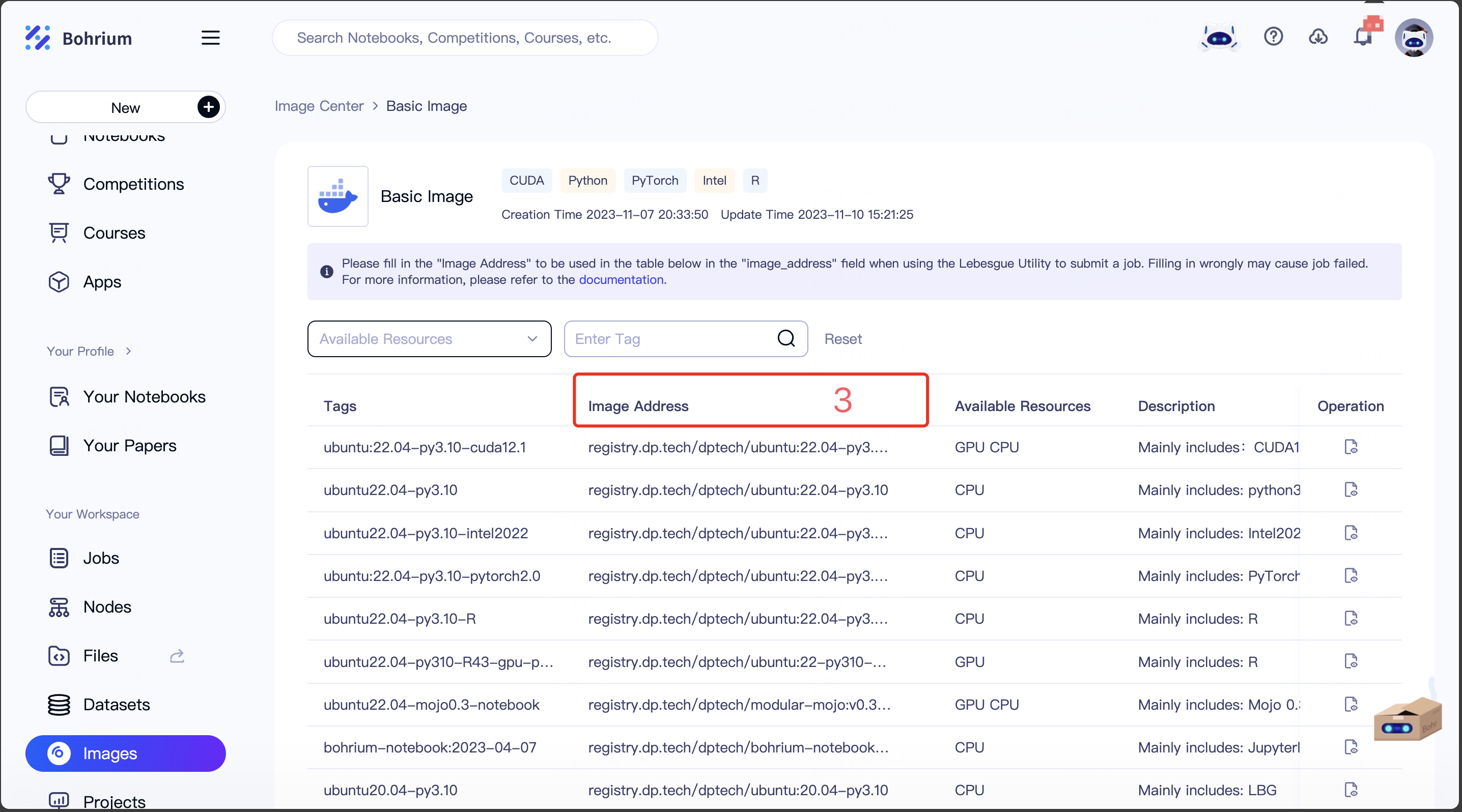
Task: Click the share arrow next to Files
Action: click(x=177, y=655)
